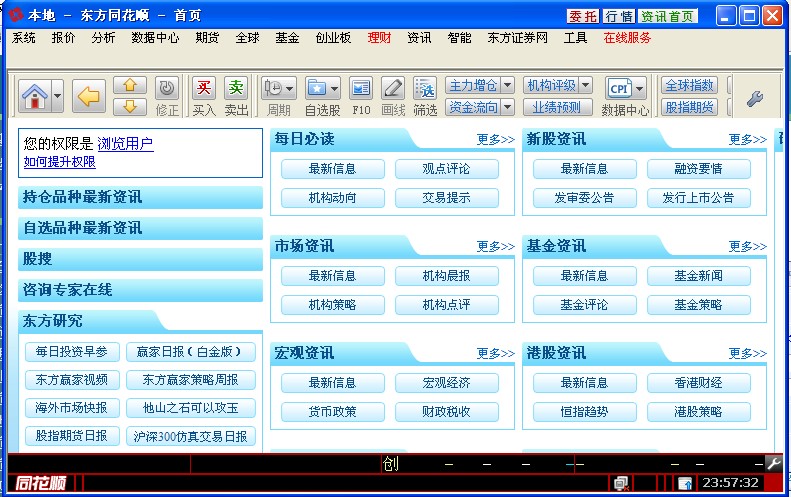Open the wrench settings icon in toolbar
Viewport: 791px width, 497px height.
coord(755,98)
